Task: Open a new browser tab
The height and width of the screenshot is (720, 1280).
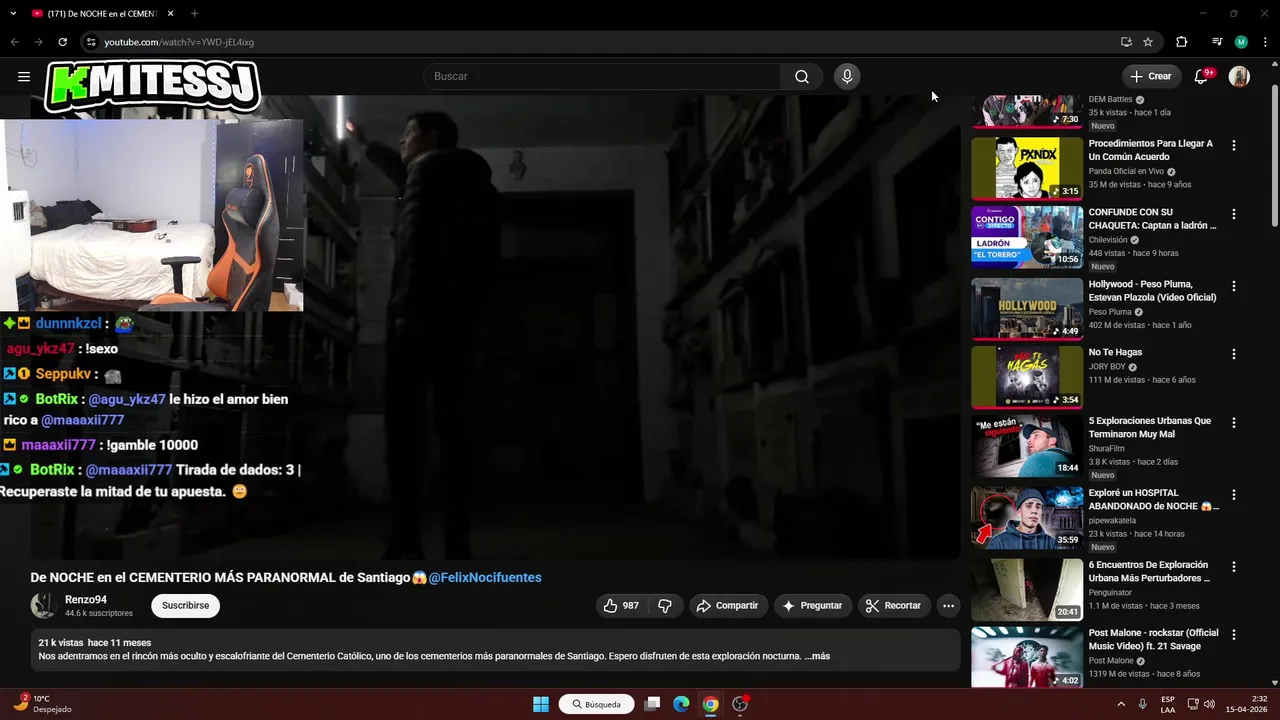Action: 194,14
